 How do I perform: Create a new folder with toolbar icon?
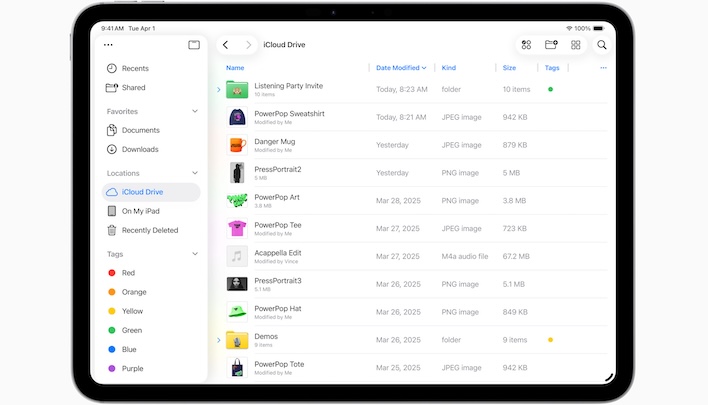[x=551, y=45]
